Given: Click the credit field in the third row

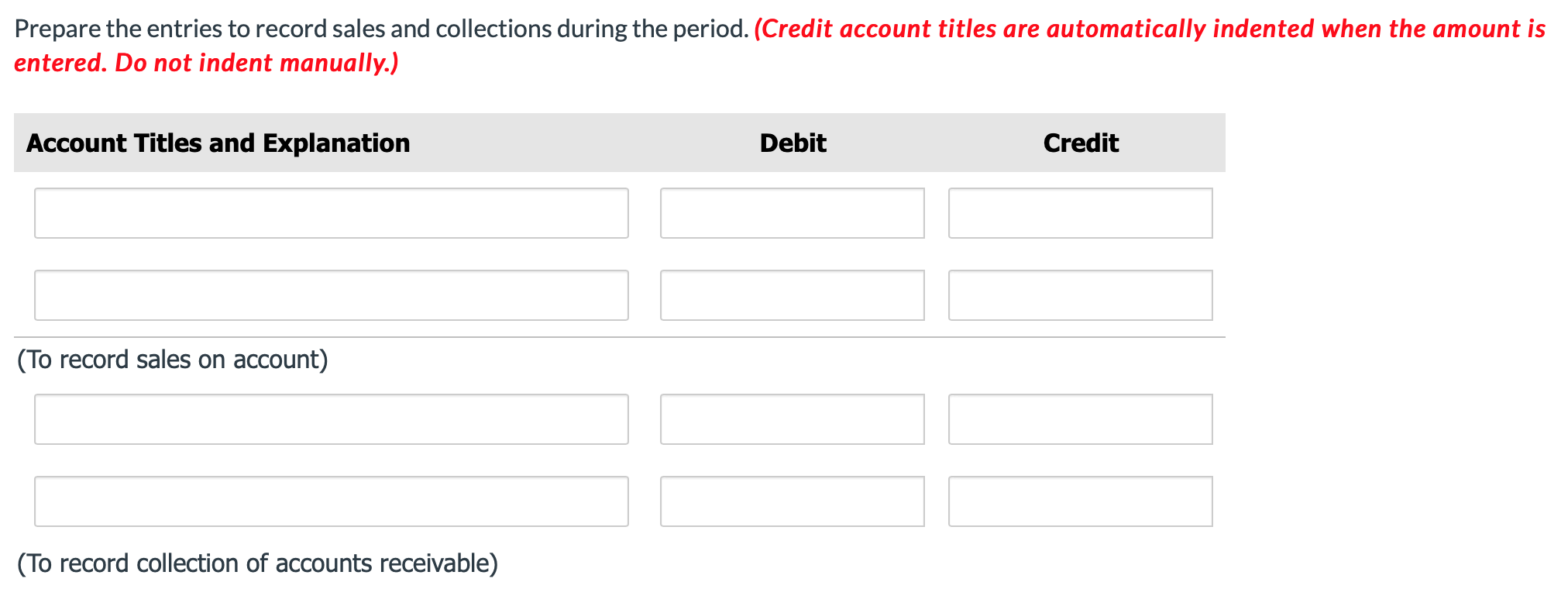Looking at the screenshot, I should [1080, 419].
